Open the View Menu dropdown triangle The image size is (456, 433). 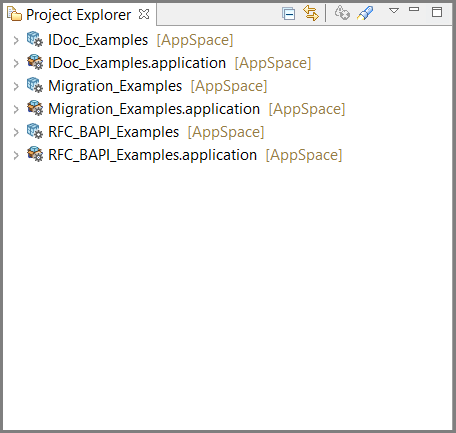pos(394,11)
